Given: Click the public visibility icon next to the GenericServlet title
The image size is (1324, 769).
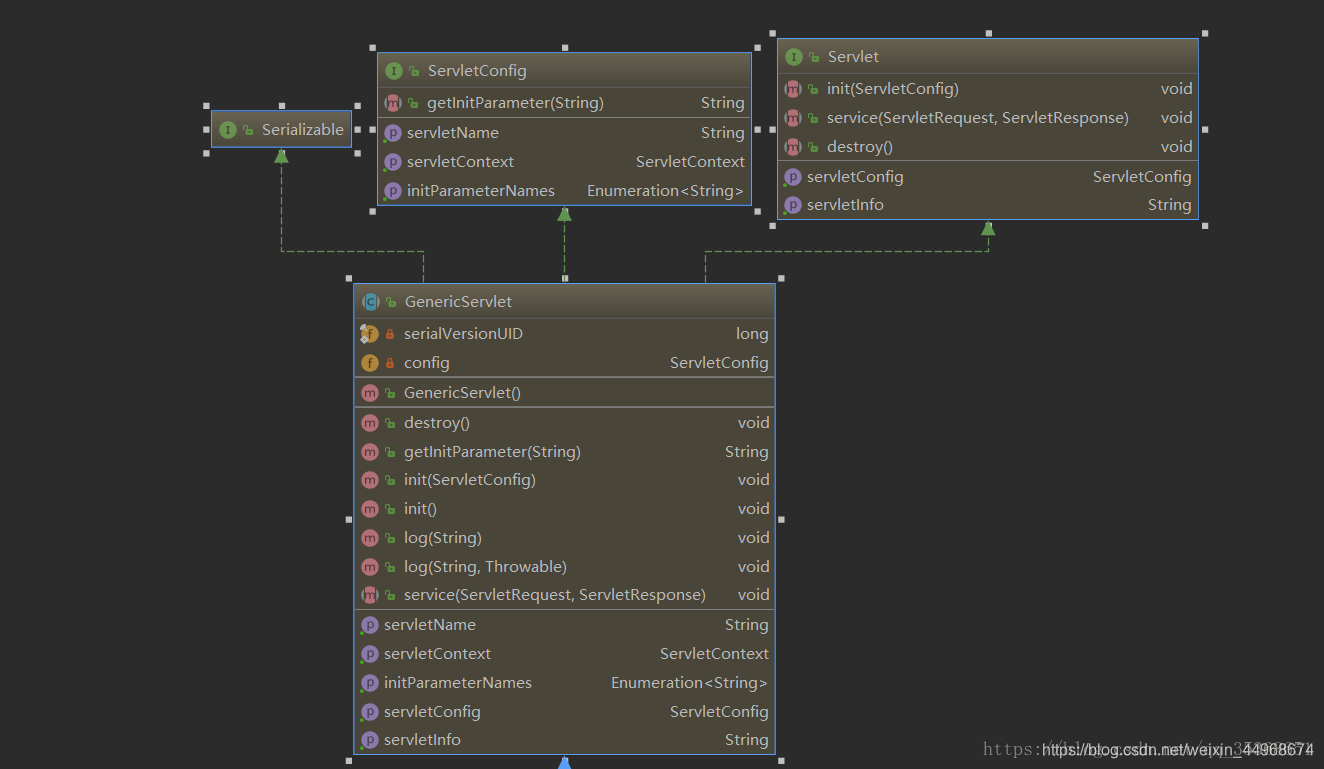Looking at the screenshot, I should click(391, 302).
